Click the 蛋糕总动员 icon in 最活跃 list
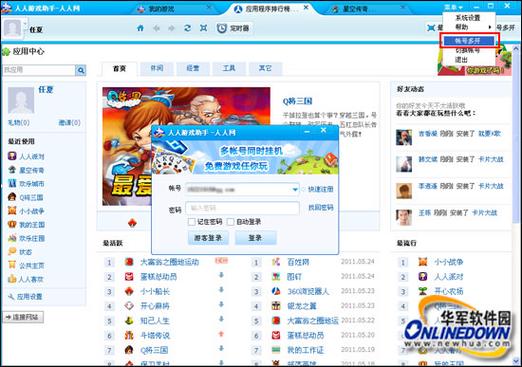 point(129,277)
